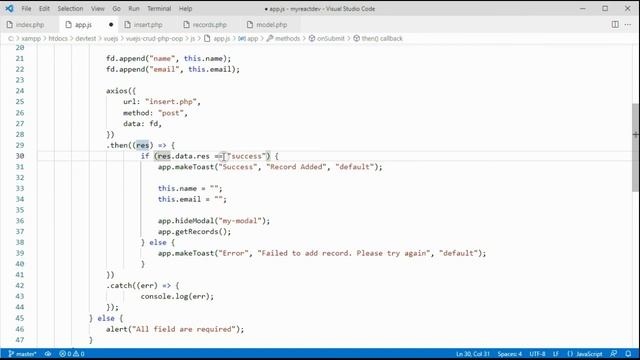This screenshot has width=640, height=360.
Task: Open the editor More Actions ellipsis
Action: (x=628, y=24)
